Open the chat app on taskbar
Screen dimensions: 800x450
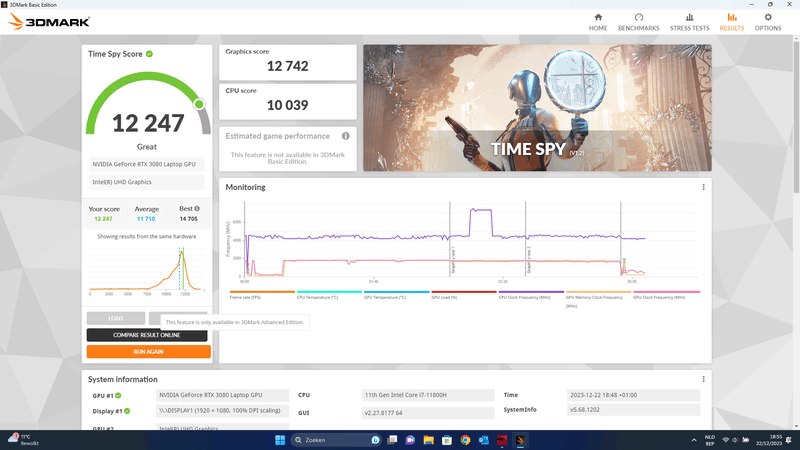[410, 440]
